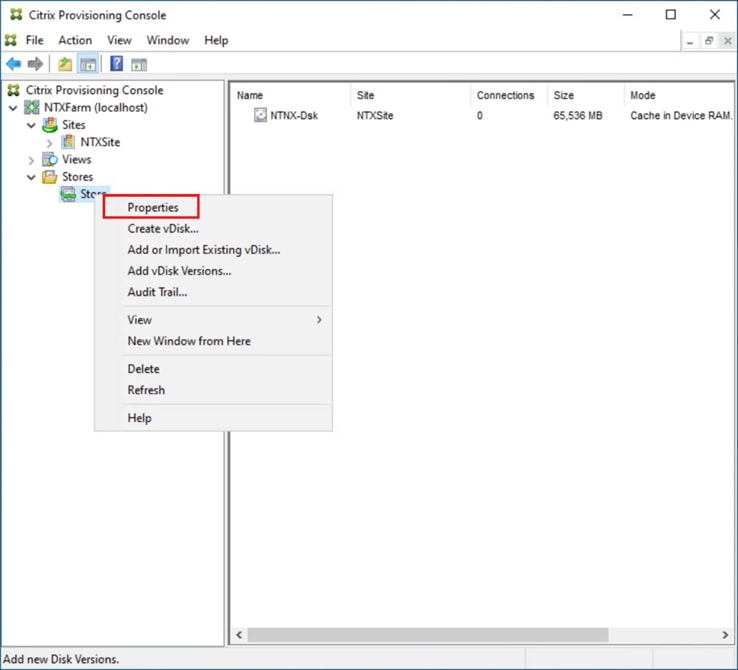Click the 65,536 MB size cell
Viewport: 738px width, 670px height.
[x=578, y=115]
